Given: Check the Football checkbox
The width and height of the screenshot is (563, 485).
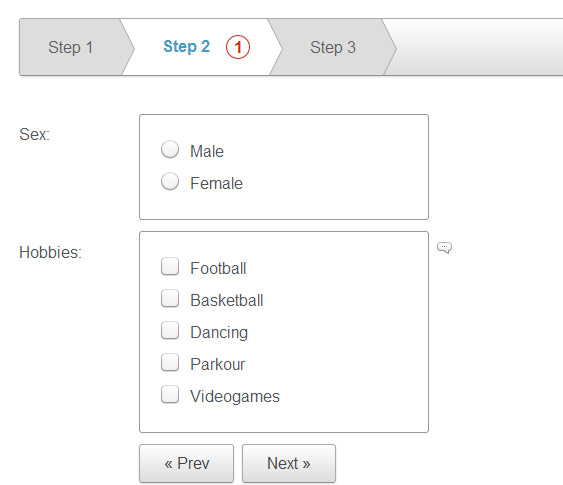Looking at the screenshot, I should coord(170,266).
